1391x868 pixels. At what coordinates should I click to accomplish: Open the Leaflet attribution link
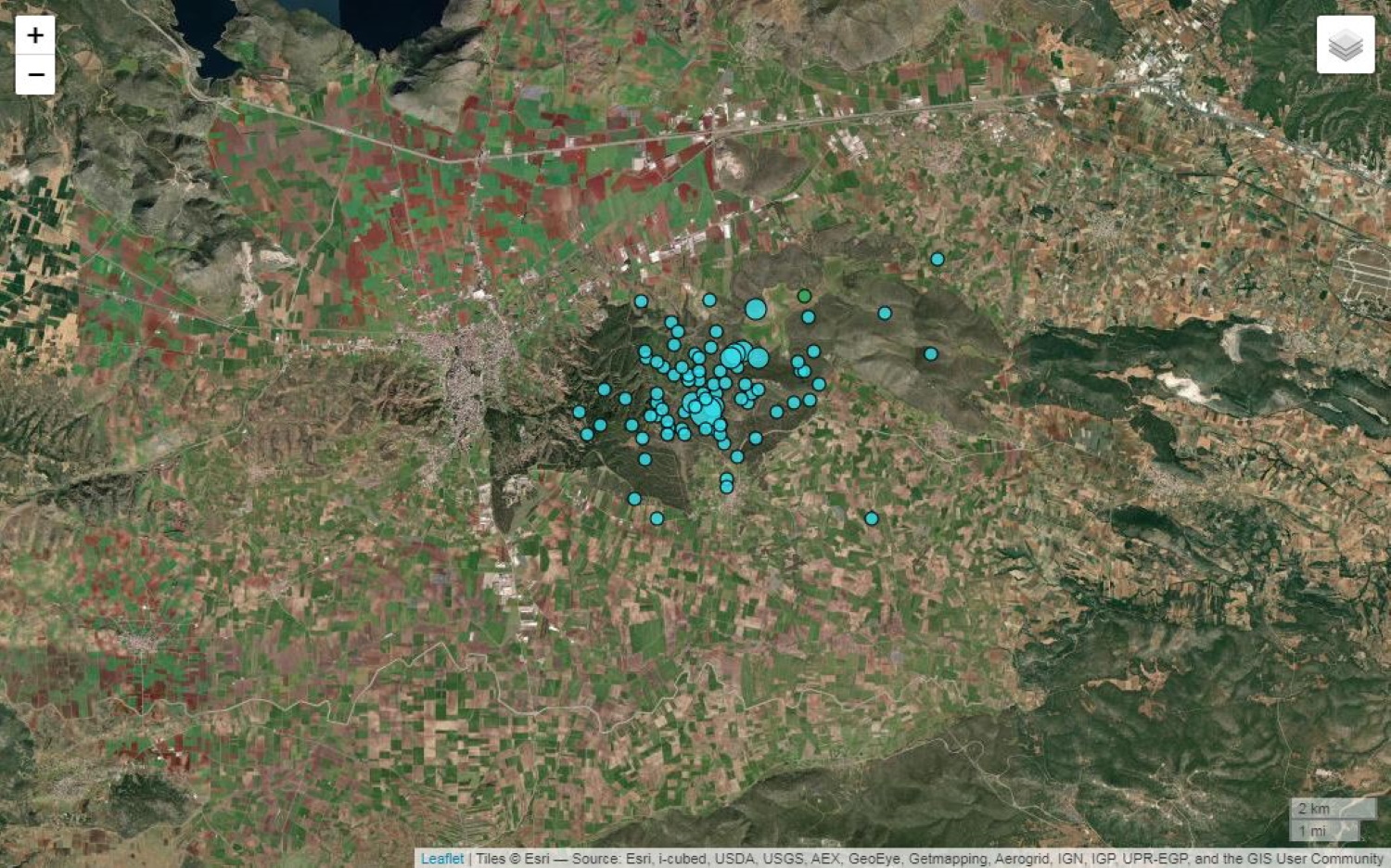[442, 859]
